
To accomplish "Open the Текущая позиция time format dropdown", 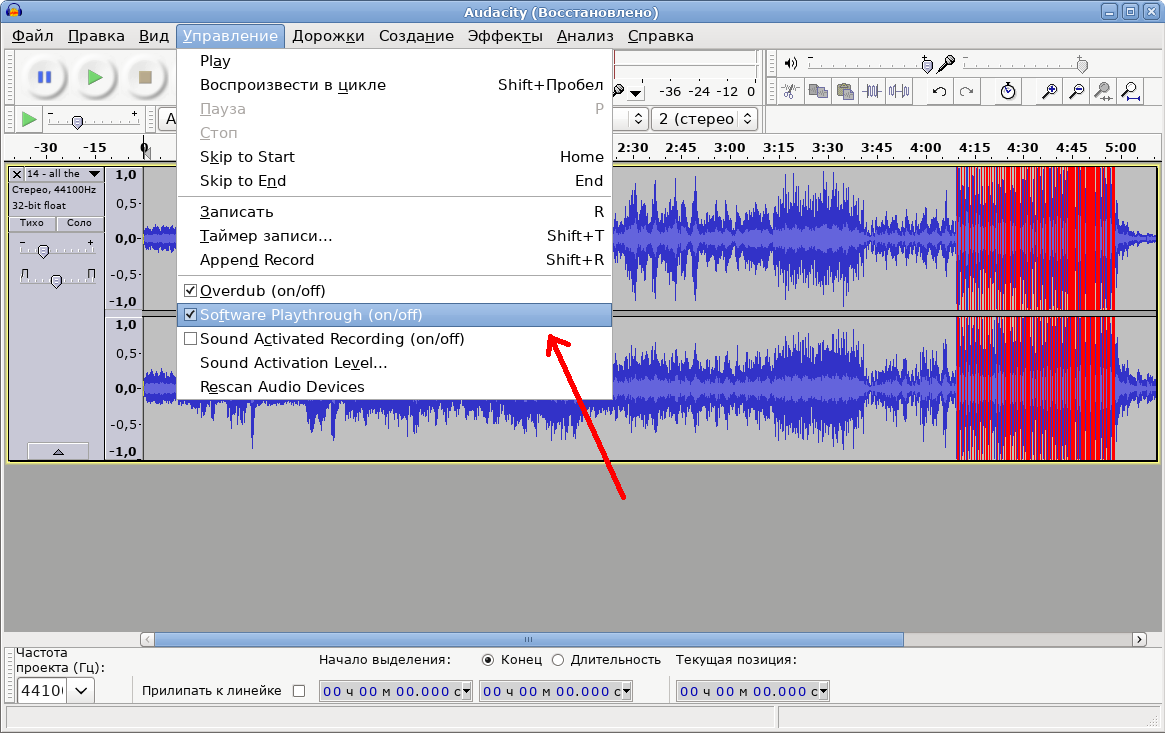I will click(x=823, y=691).
